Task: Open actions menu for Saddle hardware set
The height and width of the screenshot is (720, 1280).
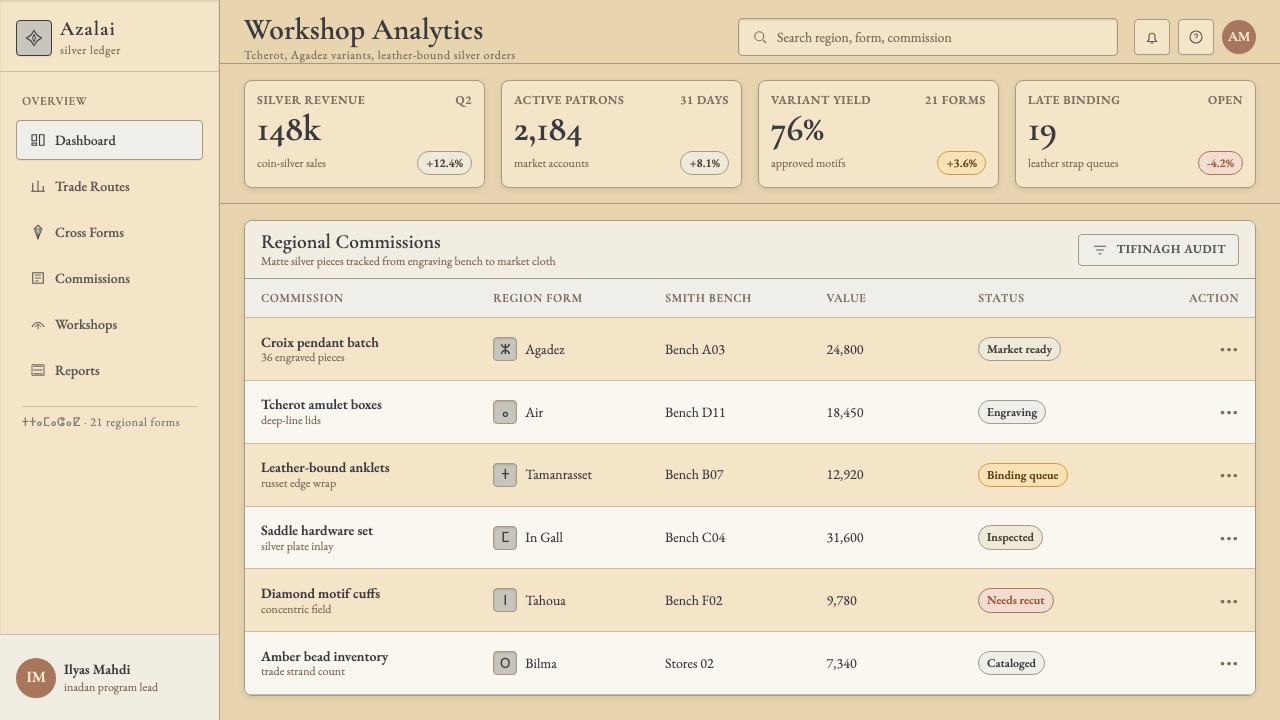Action: coord(1229,538)
